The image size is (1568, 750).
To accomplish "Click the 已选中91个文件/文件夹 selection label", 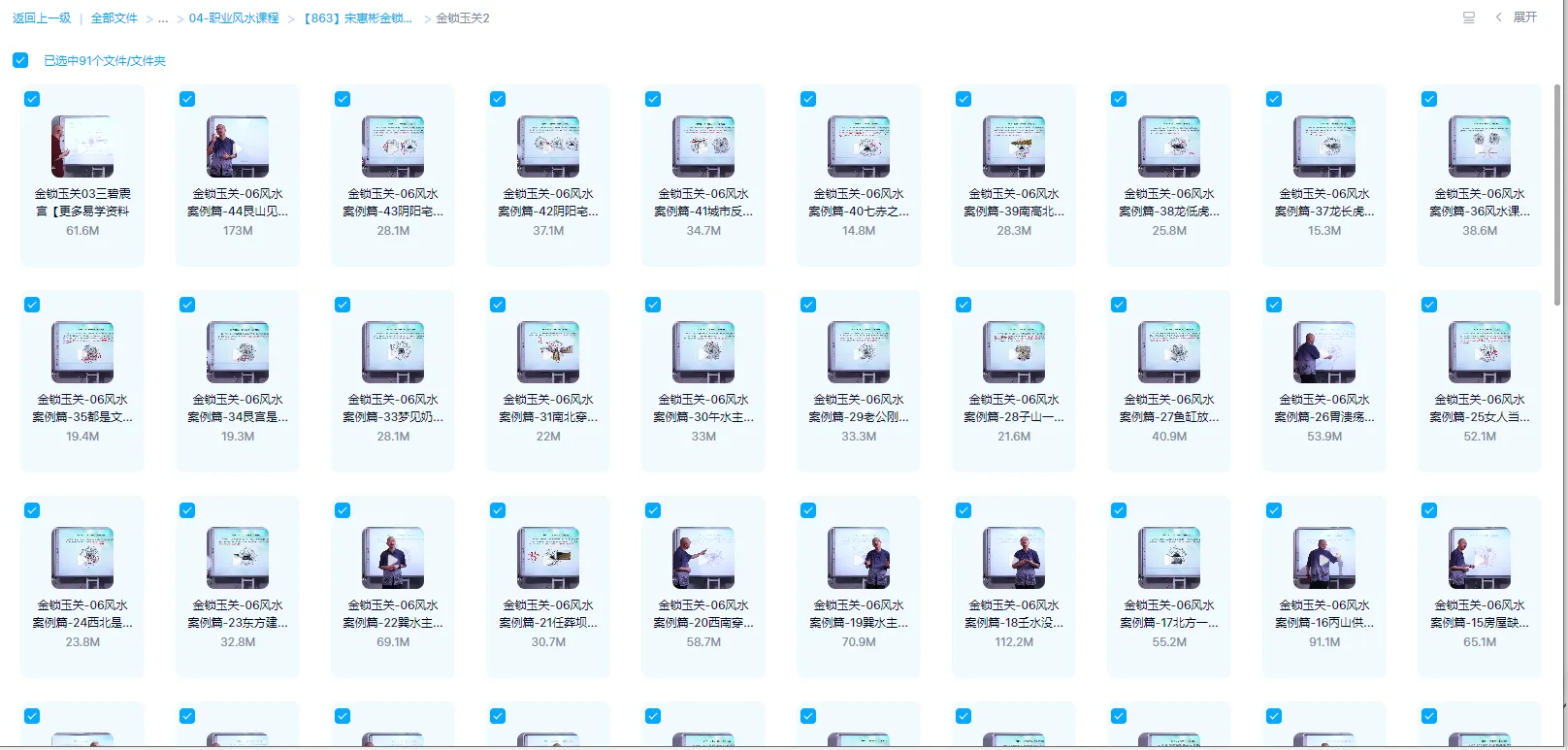I will click(105, 61).
